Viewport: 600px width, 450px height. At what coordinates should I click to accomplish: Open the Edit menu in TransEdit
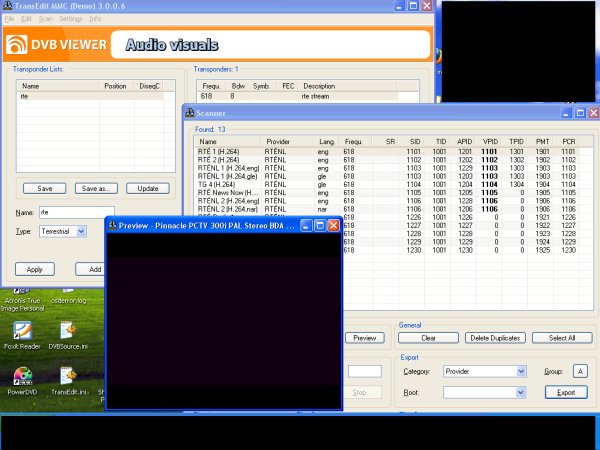pos(26,19)
